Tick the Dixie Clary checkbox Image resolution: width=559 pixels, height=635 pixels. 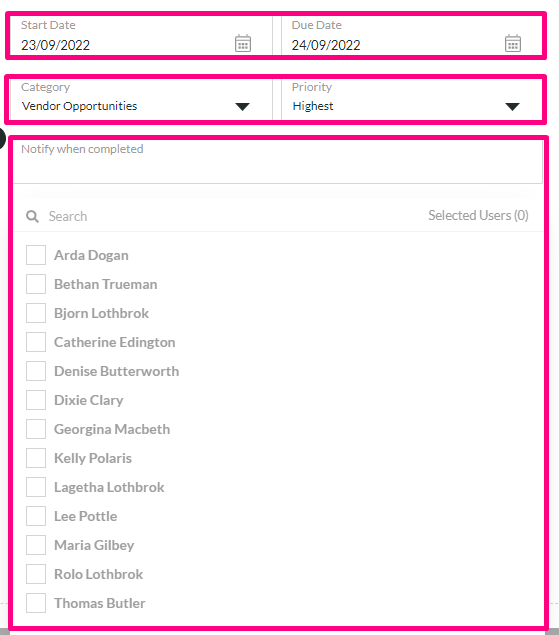pos(36,400)
